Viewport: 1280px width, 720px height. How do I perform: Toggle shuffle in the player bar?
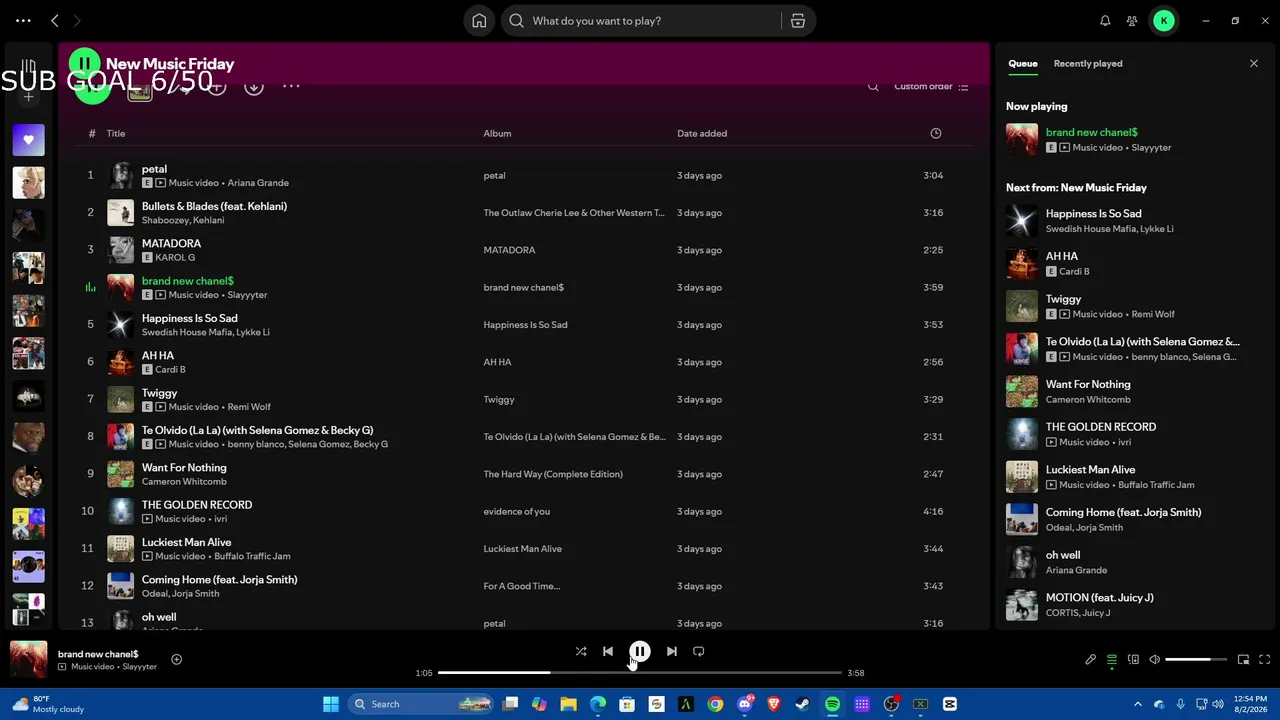(581, 651)
